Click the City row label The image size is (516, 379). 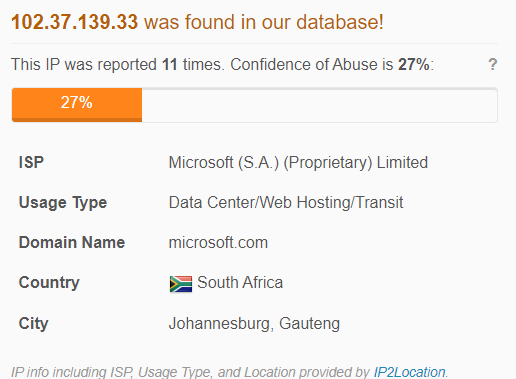tap(33, 323)
